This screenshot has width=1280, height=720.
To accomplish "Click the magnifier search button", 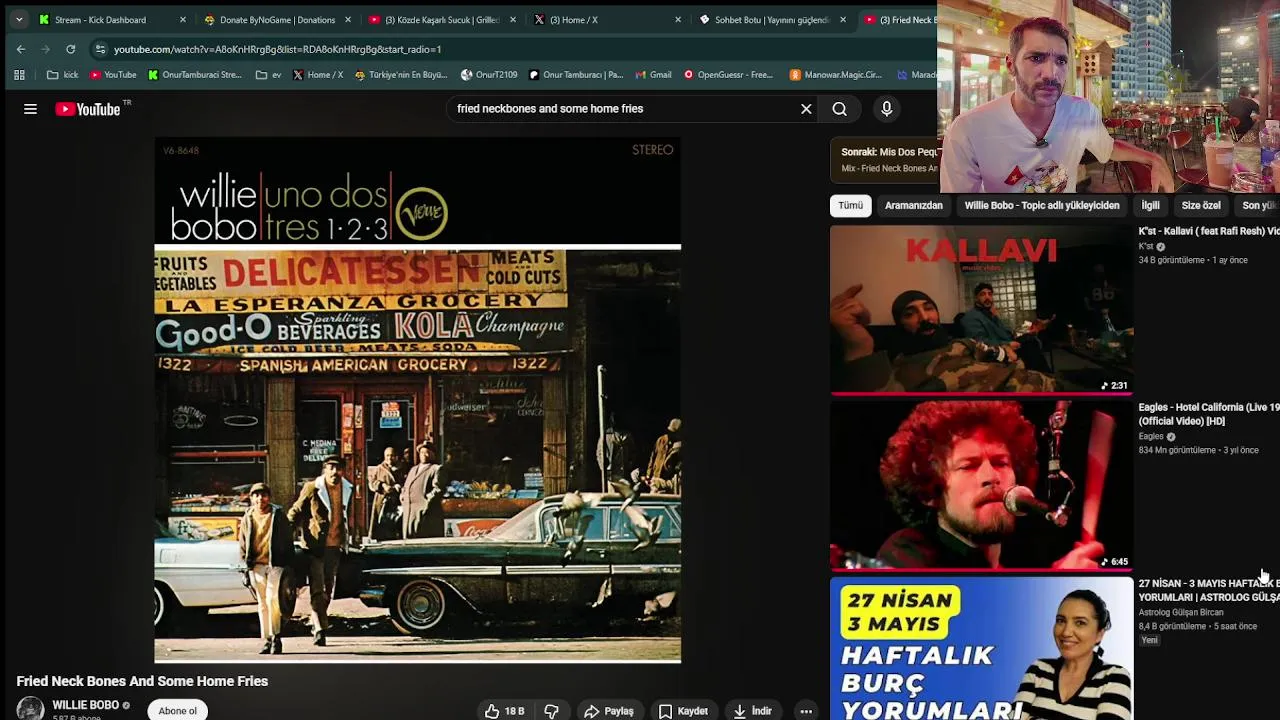I will click(840, 109).
